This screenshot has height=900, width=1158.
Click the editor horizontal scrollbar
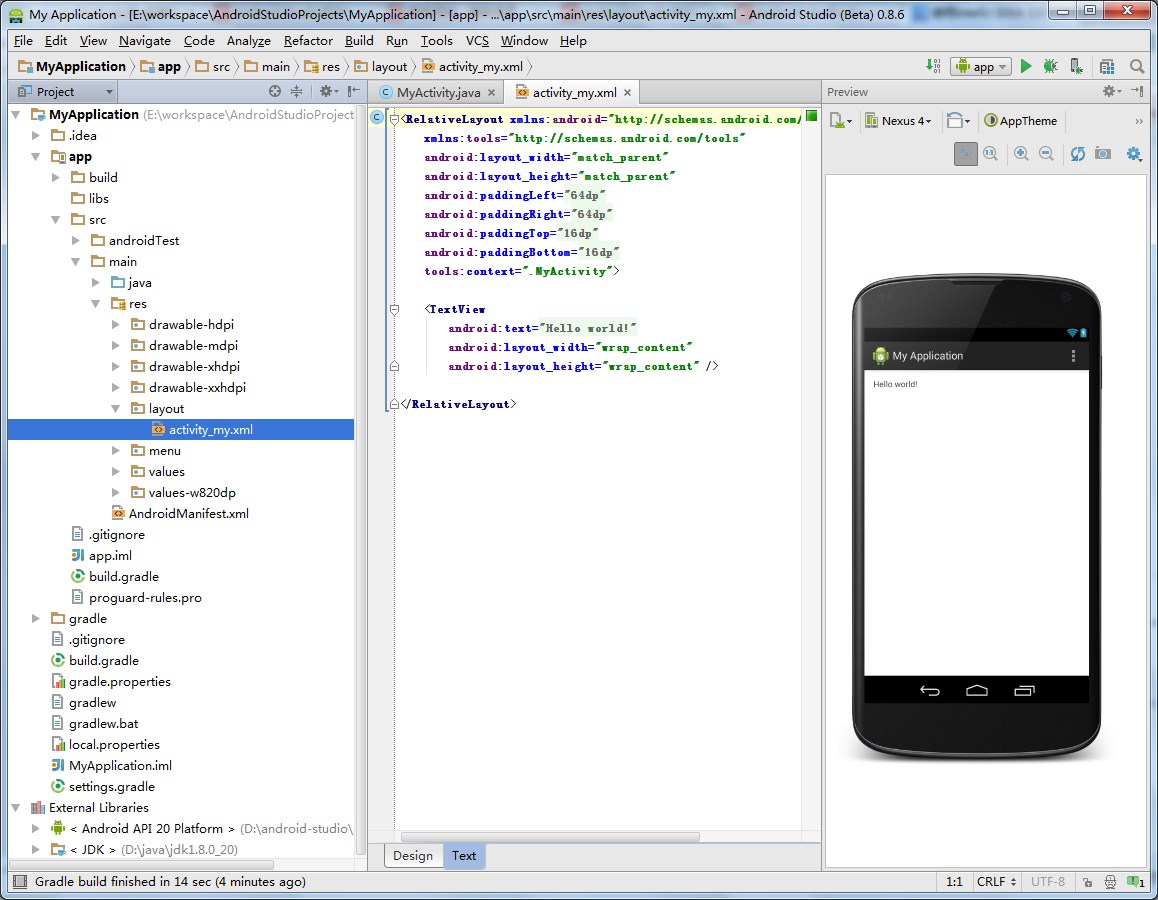coord(550,837)
